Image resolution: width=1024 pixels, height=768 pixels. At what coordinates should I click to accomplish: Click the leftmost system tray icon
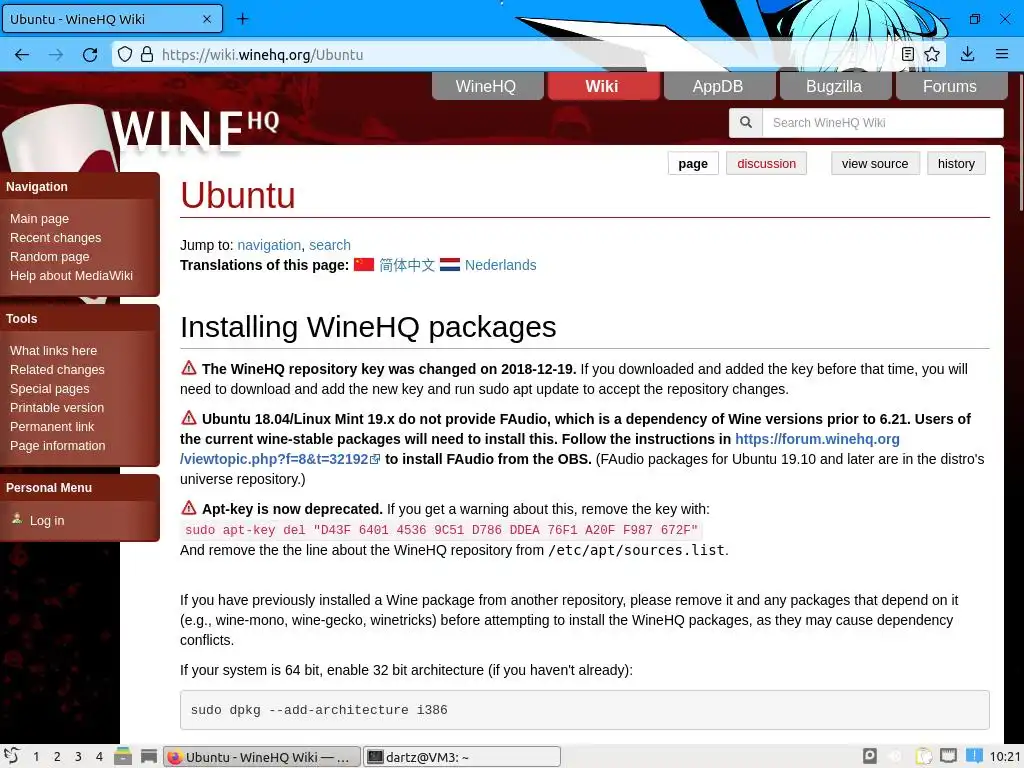[x=870, y=756]
